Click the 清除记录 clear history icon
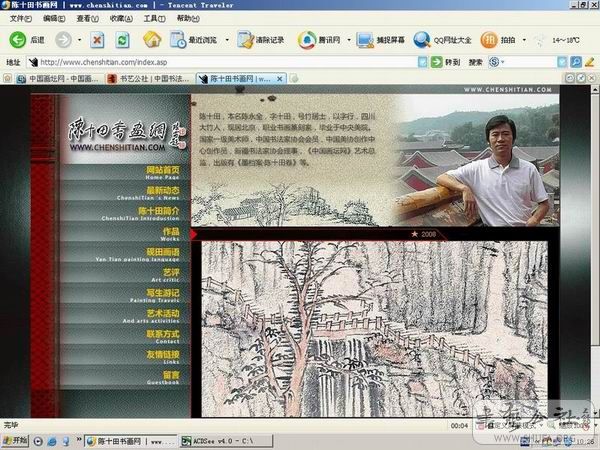Screen dimensions: 600x450 pyautogui.click(x=245, y=40)
